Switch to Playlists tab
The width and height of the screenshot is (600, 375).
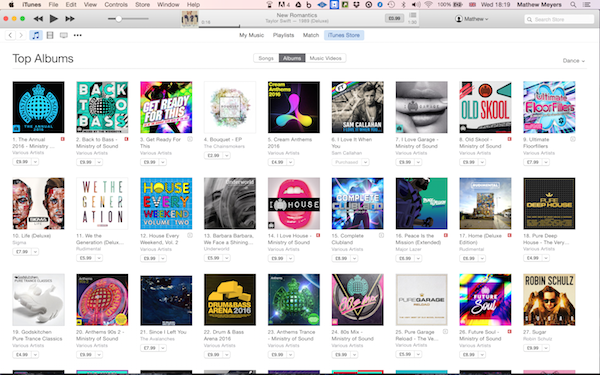(284, 35)
